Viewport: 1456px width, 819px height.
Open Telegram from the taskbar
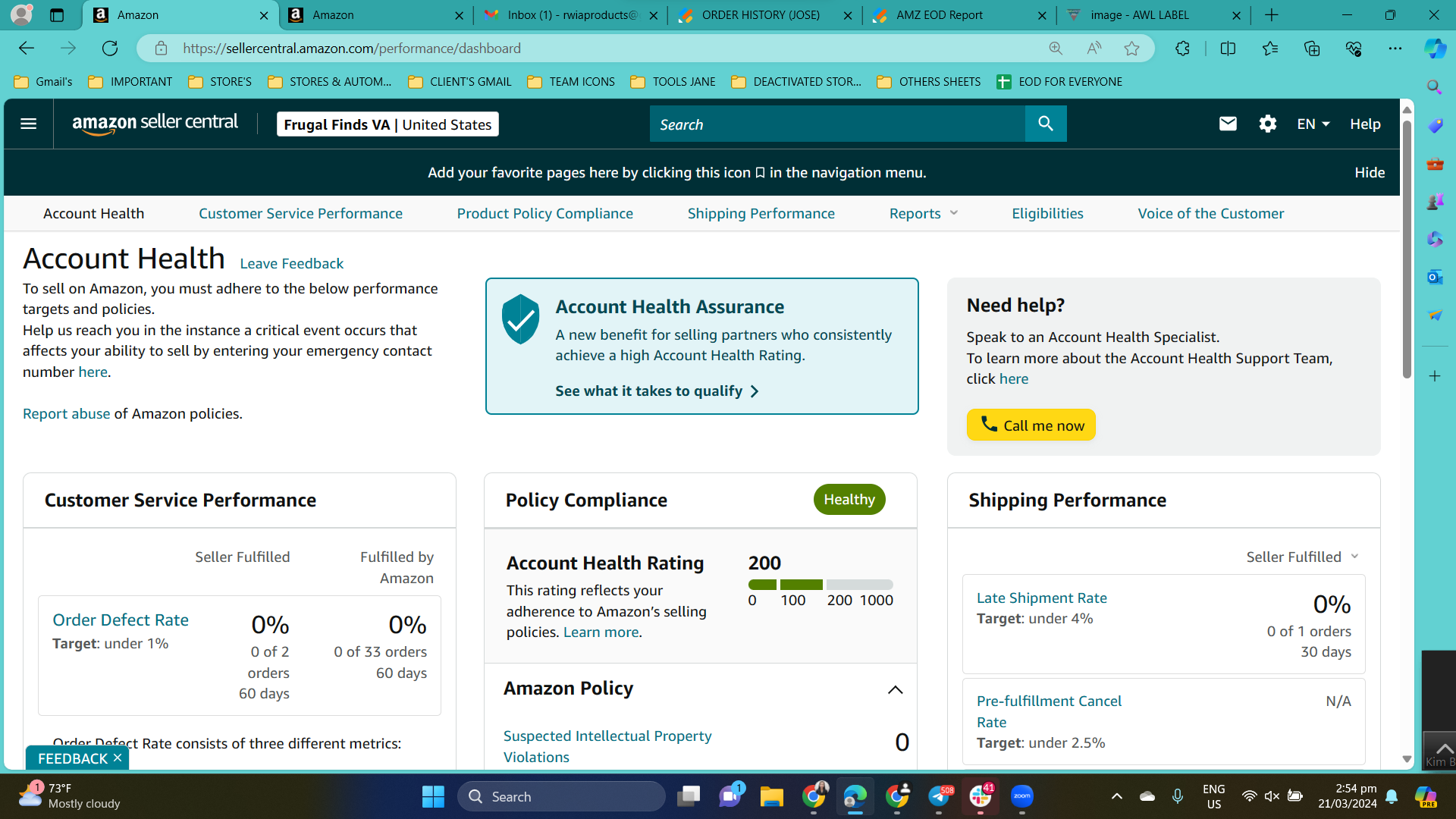coord(939,796)
